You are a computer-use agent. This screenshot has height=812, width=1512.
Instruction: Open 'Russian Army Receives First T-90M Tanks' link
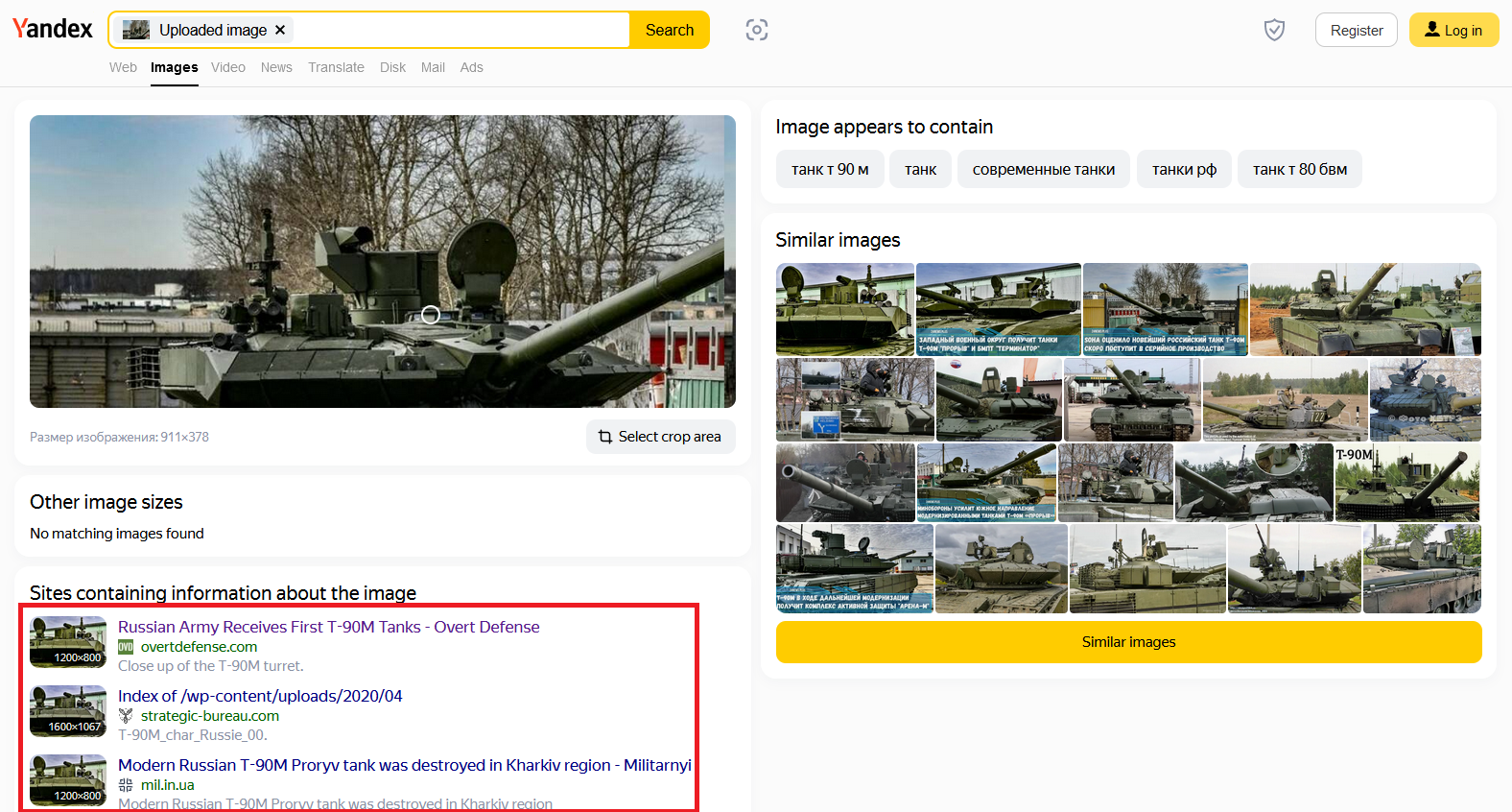coord(329,627)
